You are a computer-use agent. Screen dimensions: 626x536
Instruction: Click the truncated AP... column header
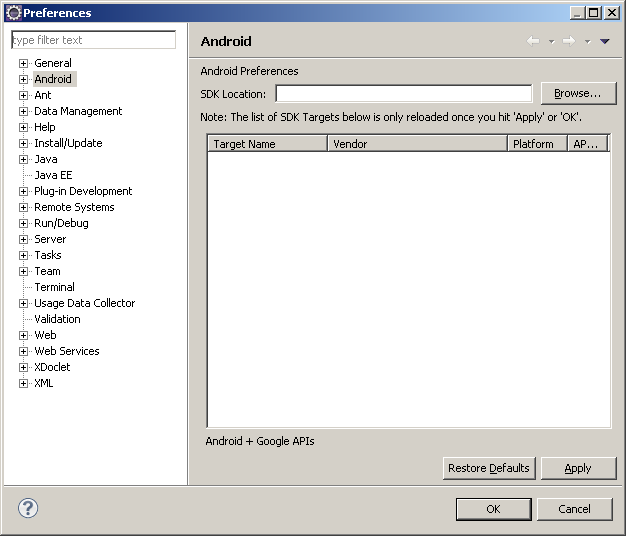588,144
